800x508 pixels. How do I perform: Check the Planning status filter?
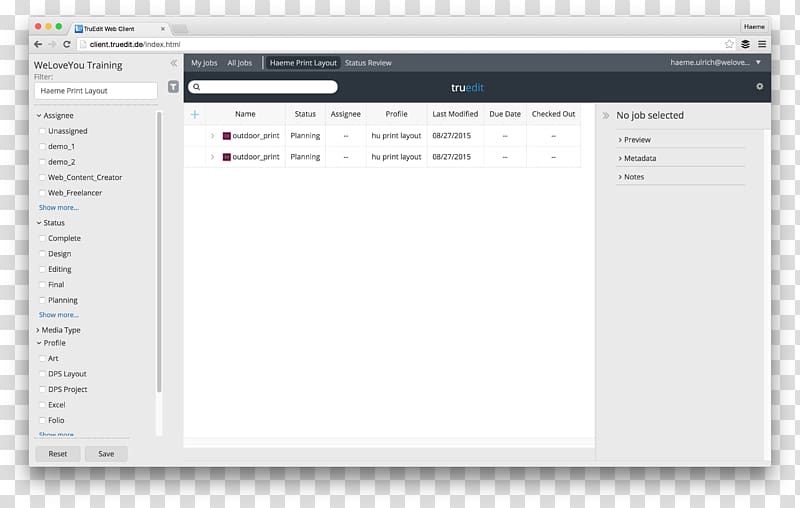coord(42,300)
